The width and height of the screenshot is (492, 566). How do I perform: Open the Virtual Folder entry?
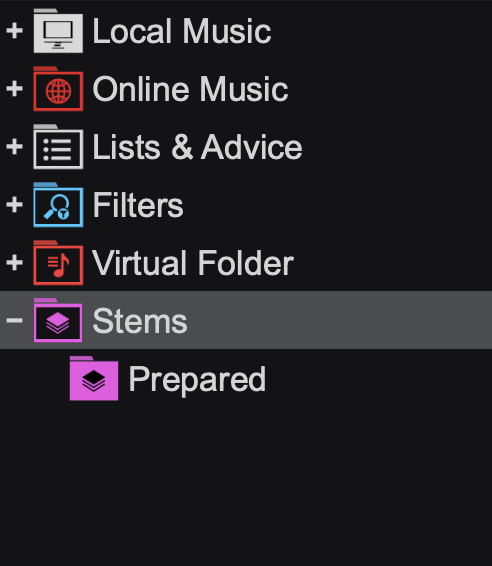click(x=193, y=263)
